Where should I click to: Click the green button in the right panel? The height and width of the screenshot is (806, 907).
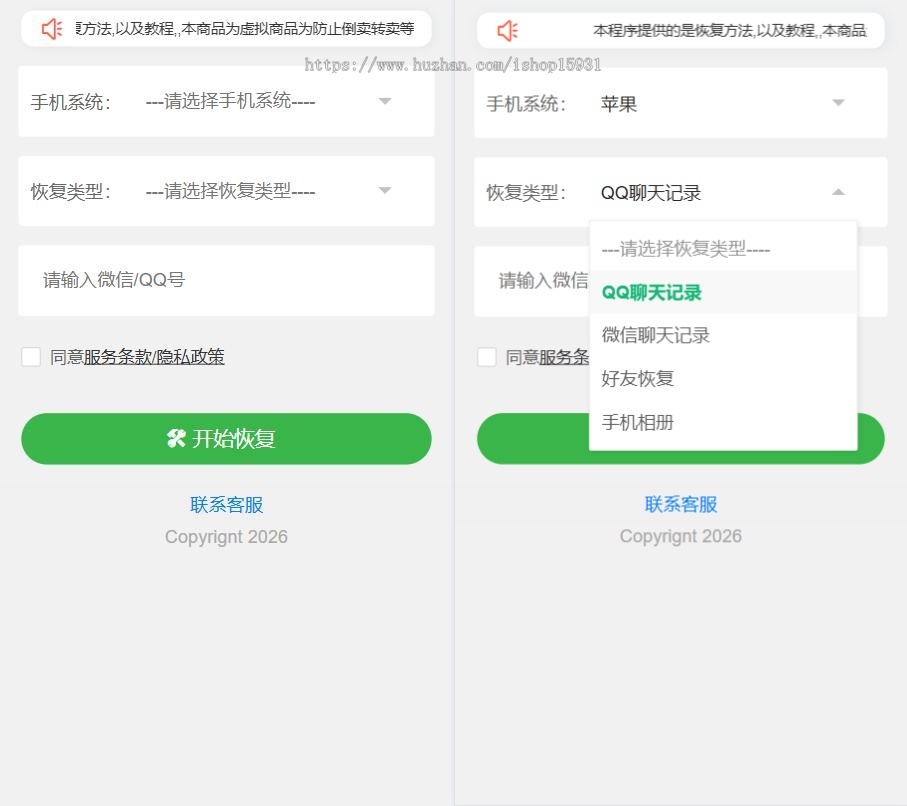point(533,439)
